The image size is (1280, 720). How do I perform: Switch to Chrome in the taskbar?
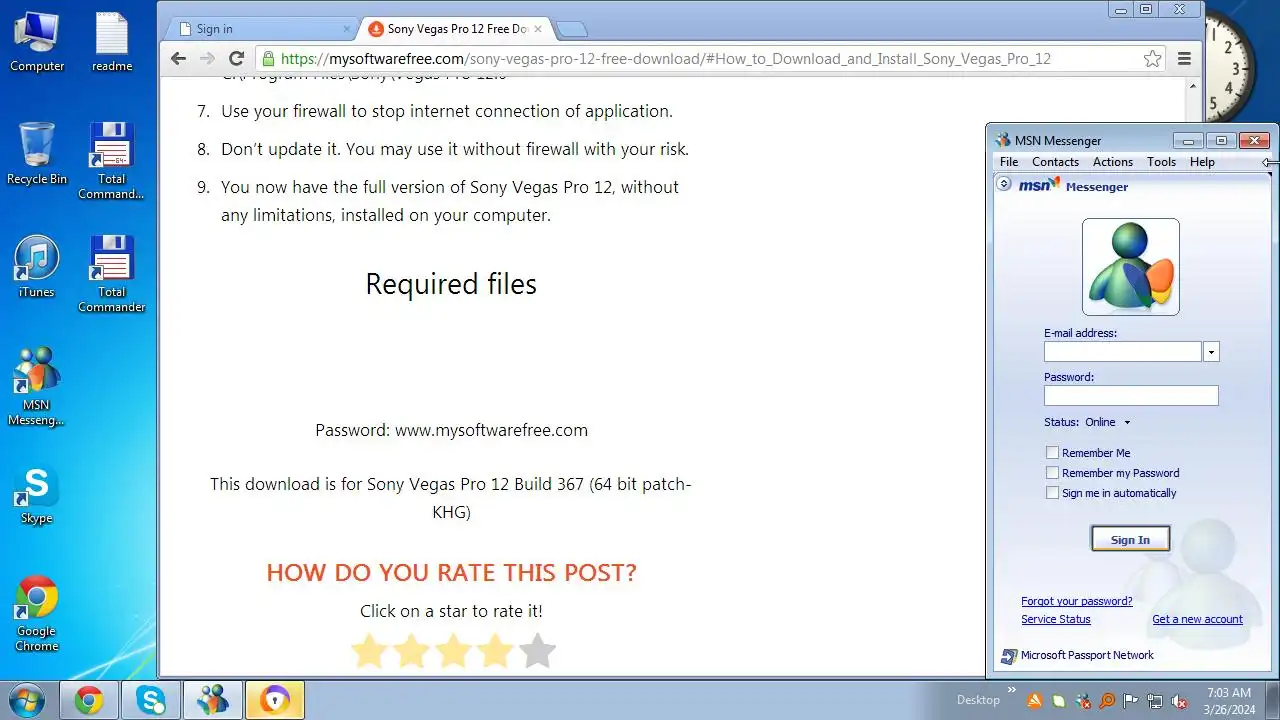[89, 700]
